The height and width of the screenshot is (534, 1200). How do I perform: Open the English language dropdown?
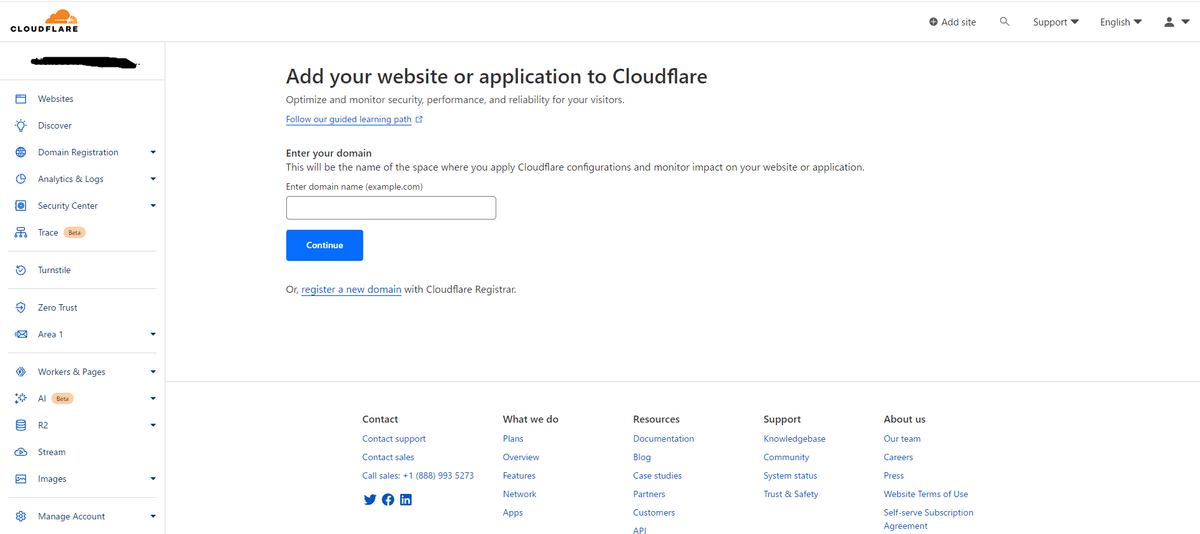[1120, 22]
